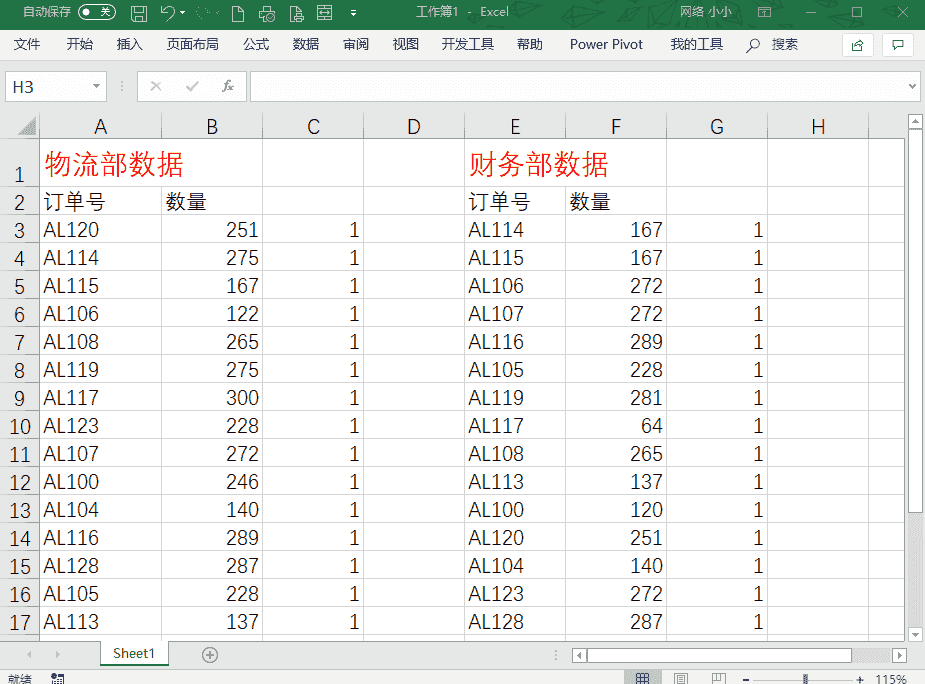The height and width of the screenshot is (684, 925).
Task: Open Customize Quick Access Toolbar dropdown
Action: (353, 13)
